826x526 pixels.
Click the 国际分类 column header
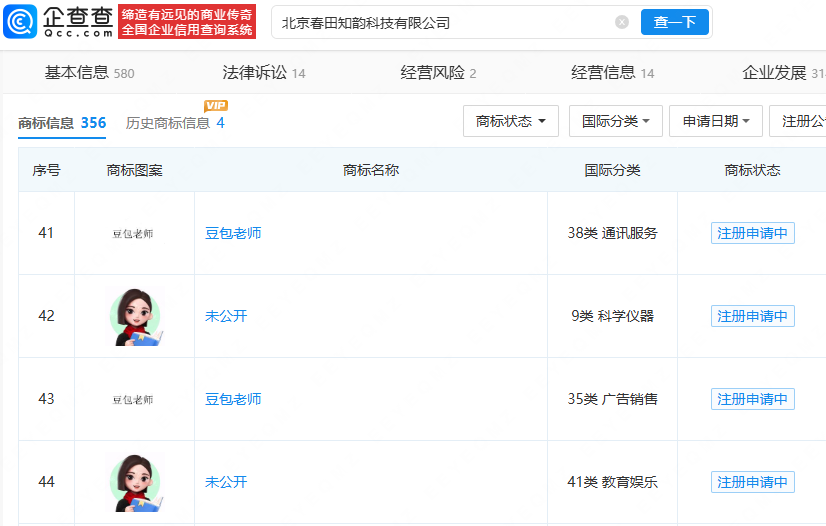tap(613, 170)
